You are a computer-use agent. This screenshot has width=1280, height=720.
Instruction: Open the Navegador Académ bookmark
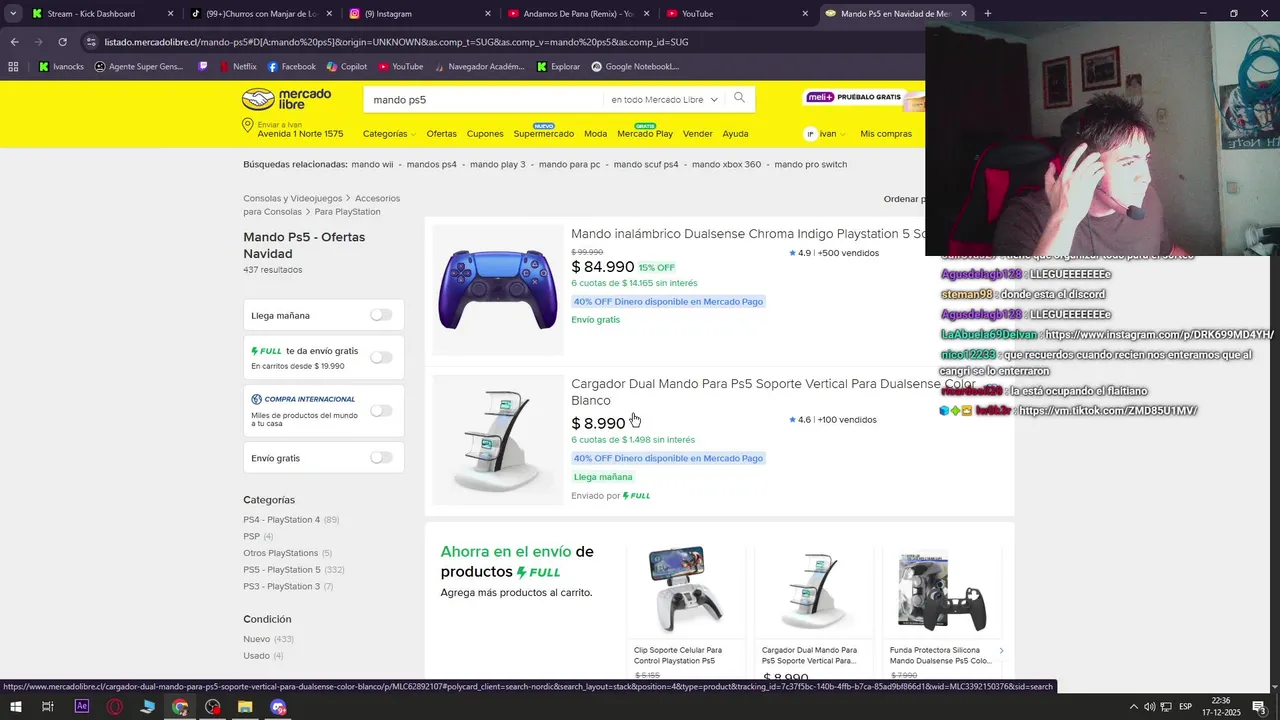479,67
